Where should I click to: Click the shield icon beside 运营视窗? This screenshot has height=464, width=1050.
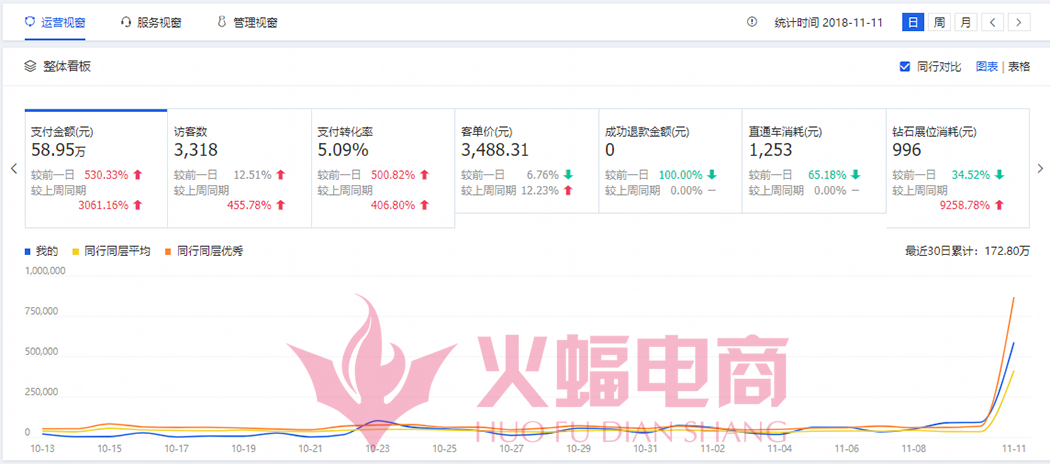[29, 22]
